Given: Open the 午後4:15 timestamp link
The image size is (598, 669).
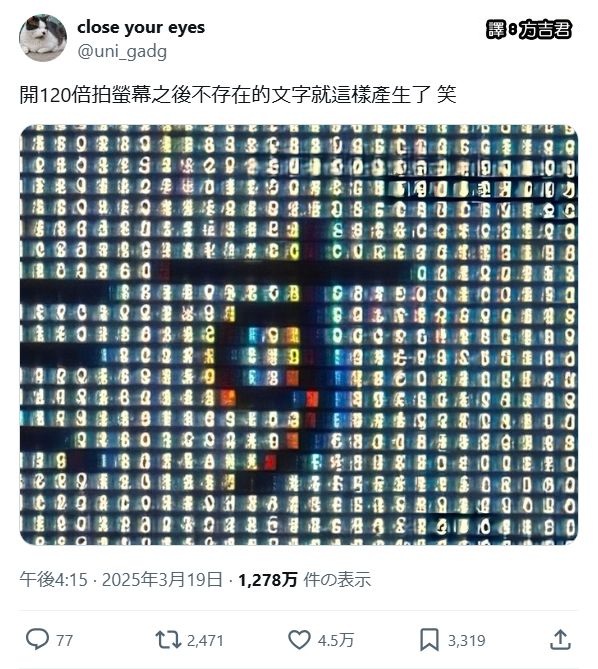Looking at the screenshot, I should pyautogui.click(x=53, y=580).
